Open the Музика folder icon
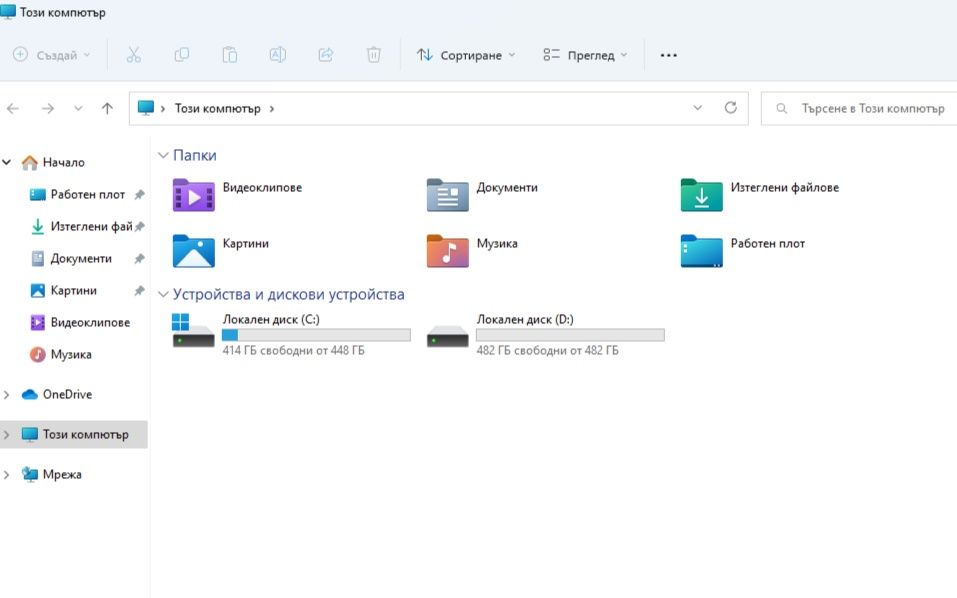957x598 pixels. tap(447, 251)
